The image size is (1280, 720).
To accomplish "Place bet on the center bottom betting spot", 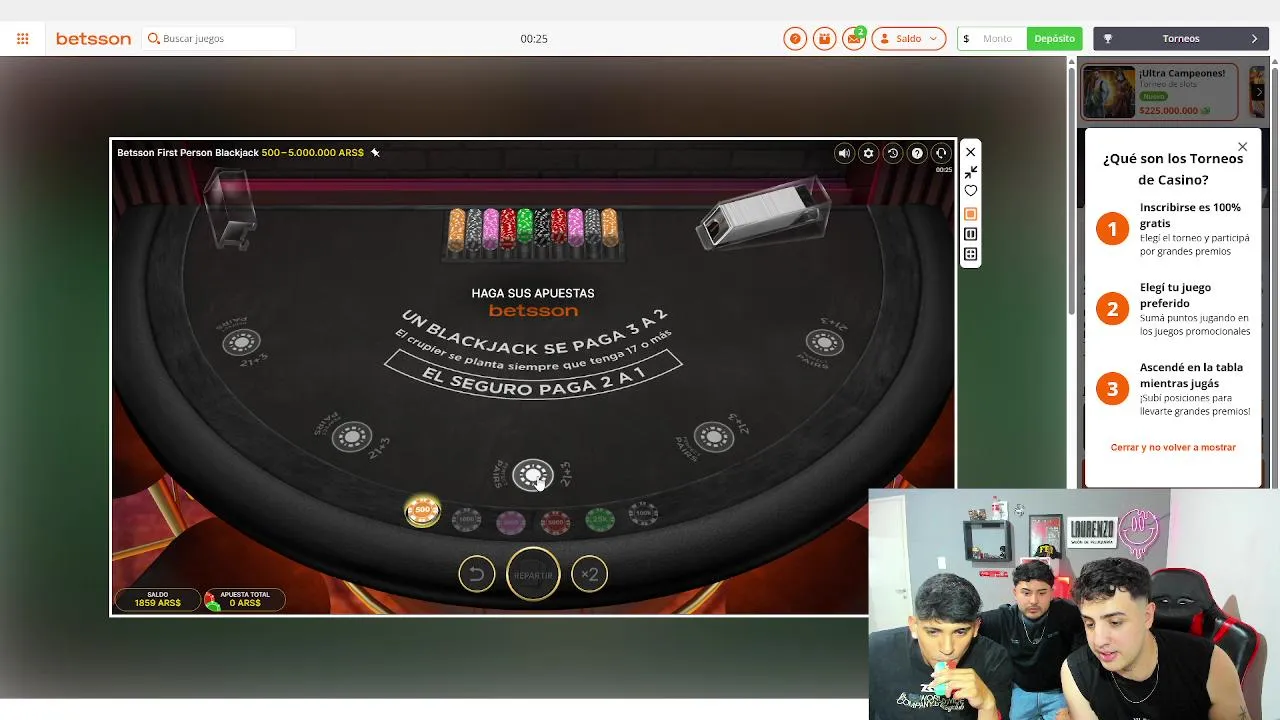I will 532,475.
